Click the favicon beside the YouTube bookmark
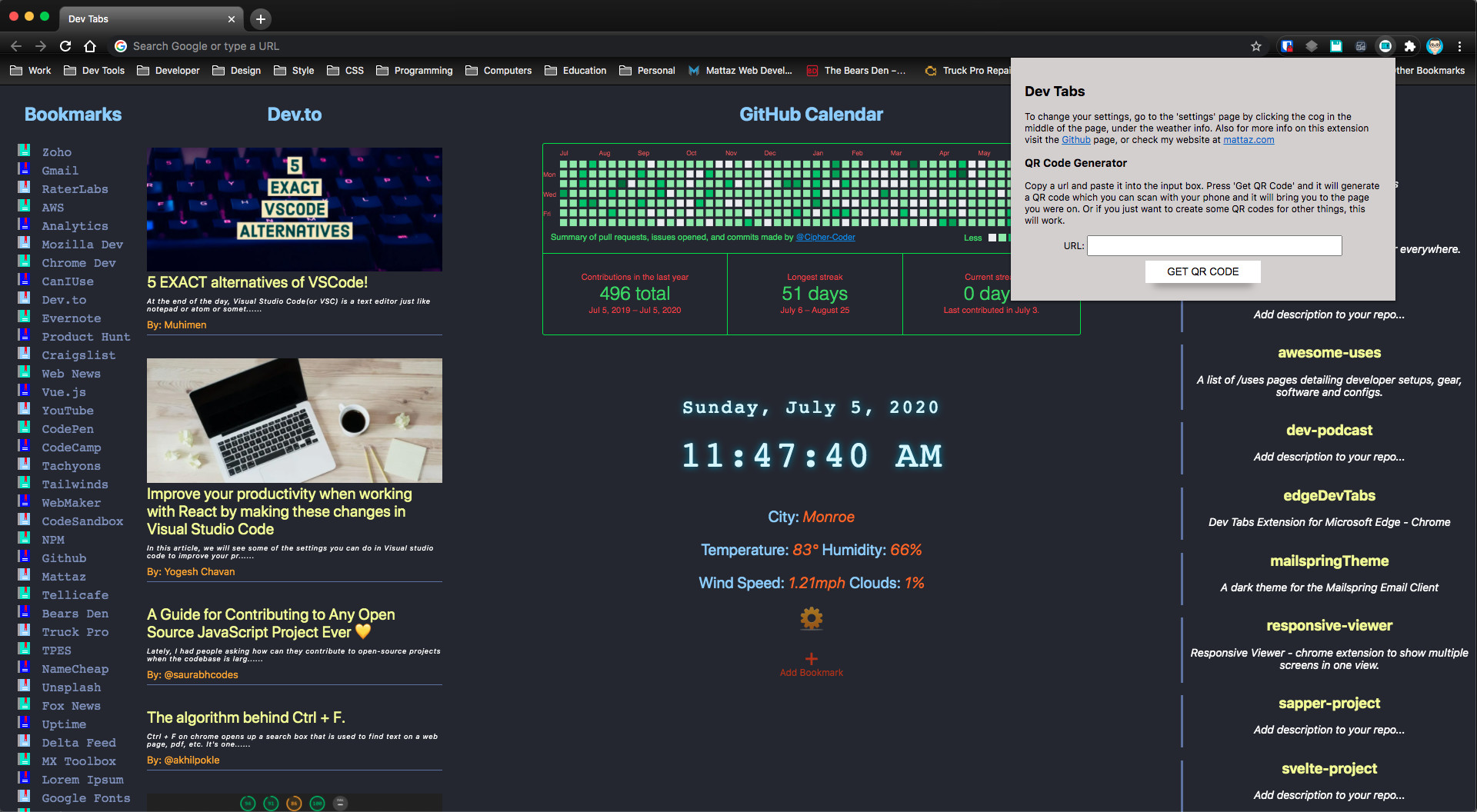The width and height of the screenshot is (1477, 812). coord(25,409)
